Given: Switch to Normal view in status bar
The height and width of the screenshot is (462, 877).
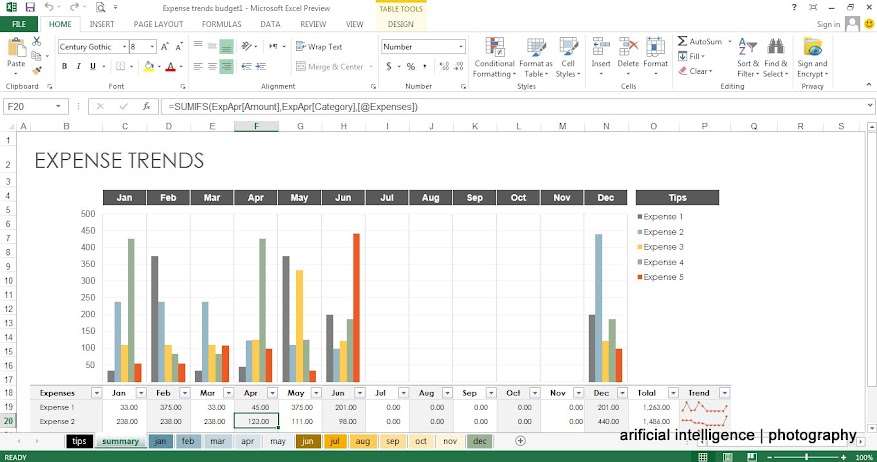Looking at the screenshot, I should (x=702, y=457).
